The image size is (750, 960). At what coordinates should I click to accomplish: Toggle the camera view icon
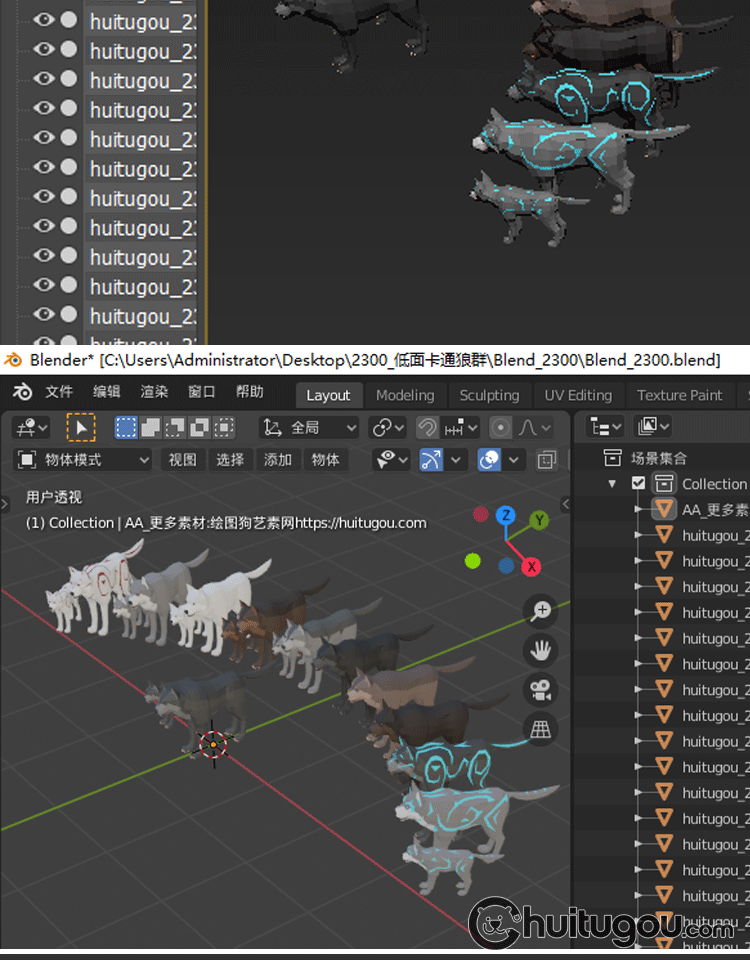pyautogui.click(x=541, y=689)
